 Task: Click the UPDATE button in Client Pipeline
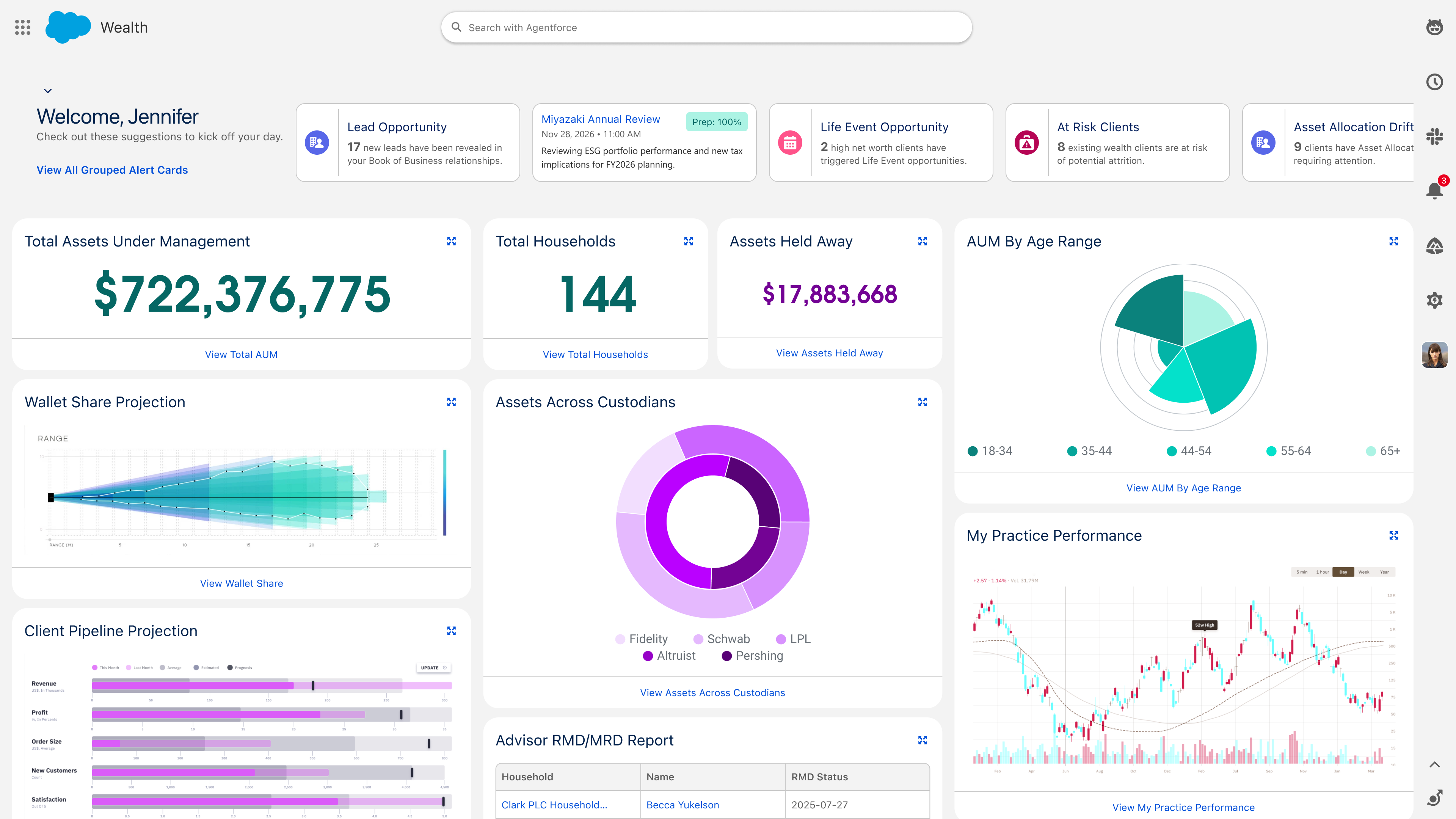433,667
